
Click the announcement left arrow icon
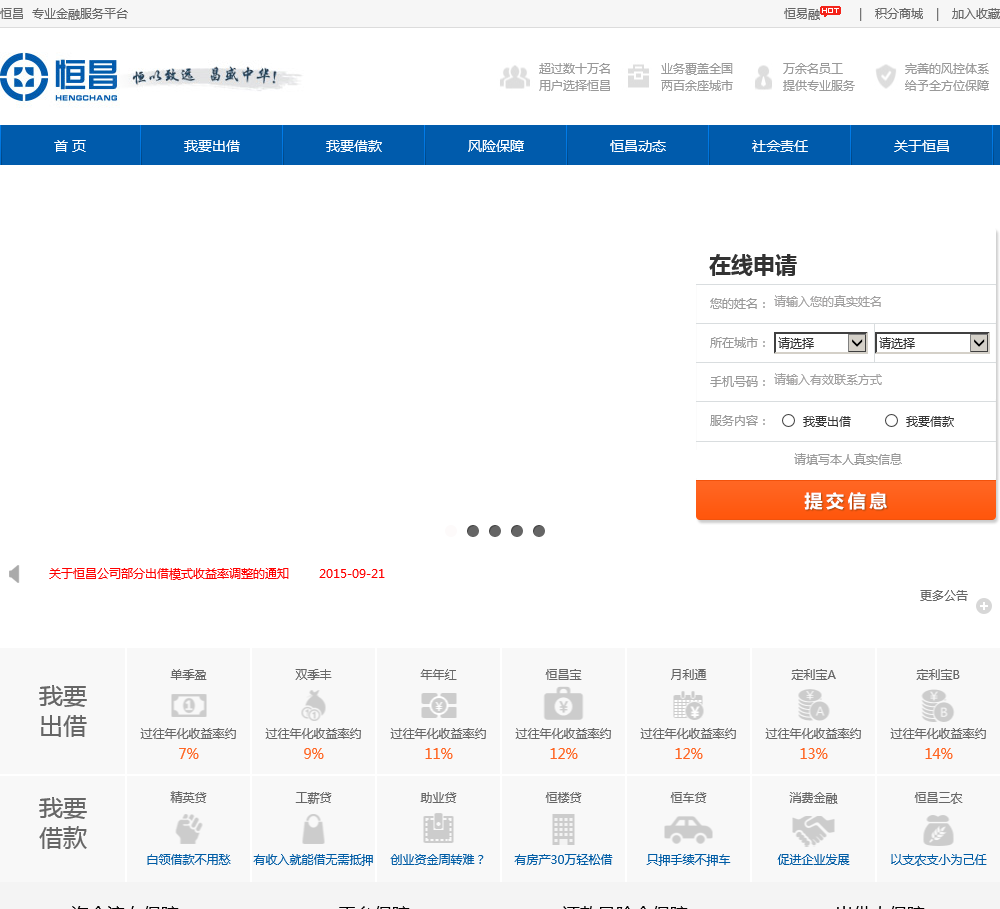click(14, 573)
